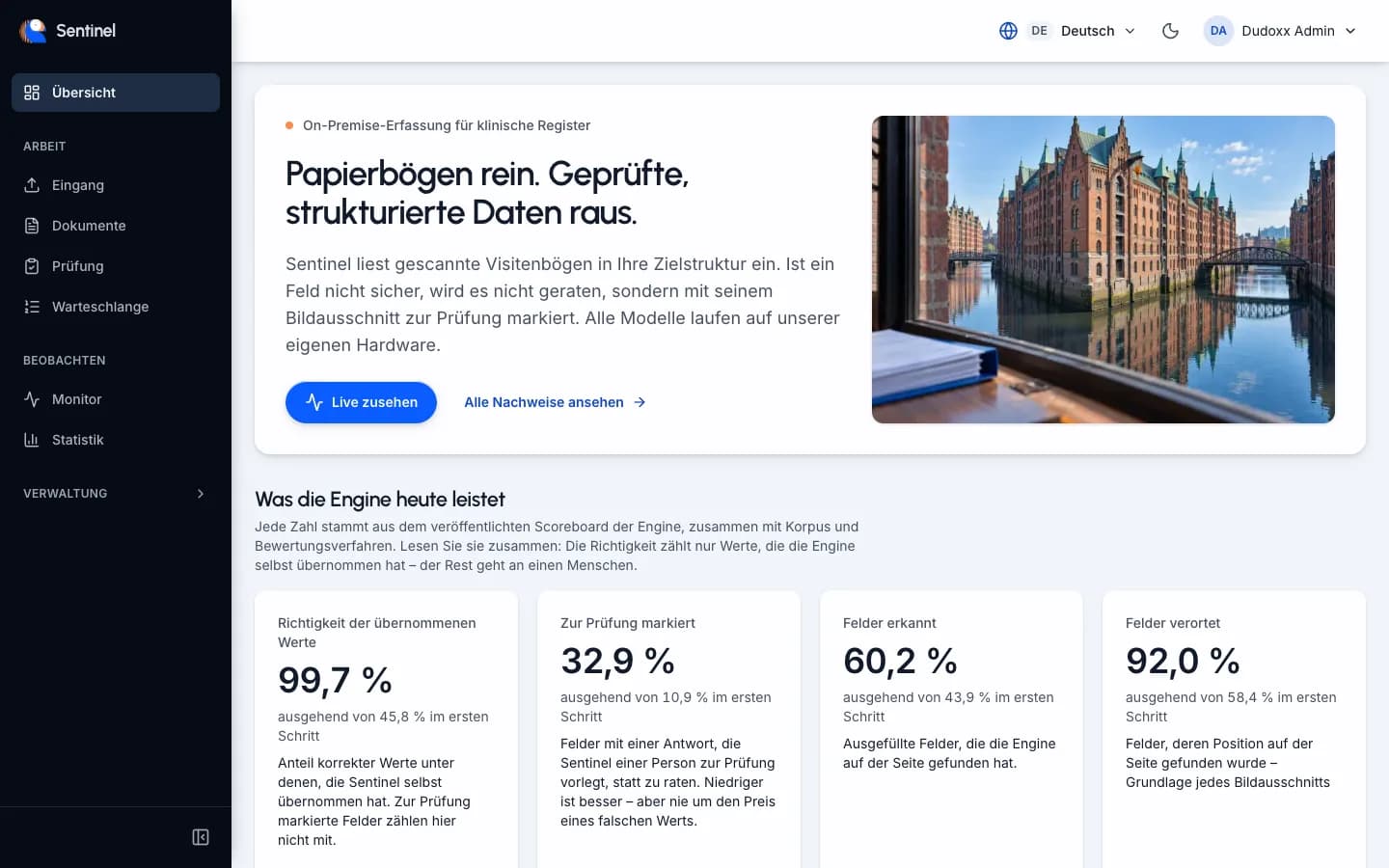
Task: Select the Dokumente file icon
Action: click(32, 226)
